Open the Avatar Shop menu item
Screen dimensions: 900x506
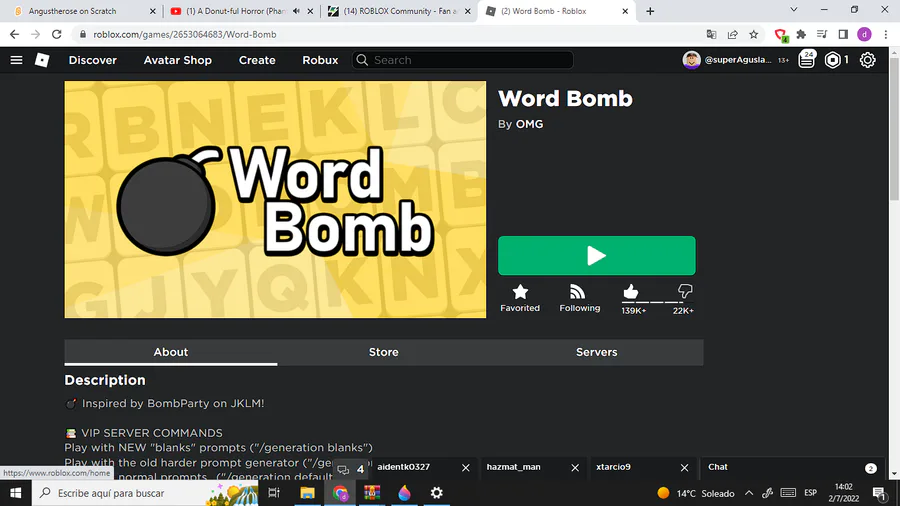pos(177,60)
